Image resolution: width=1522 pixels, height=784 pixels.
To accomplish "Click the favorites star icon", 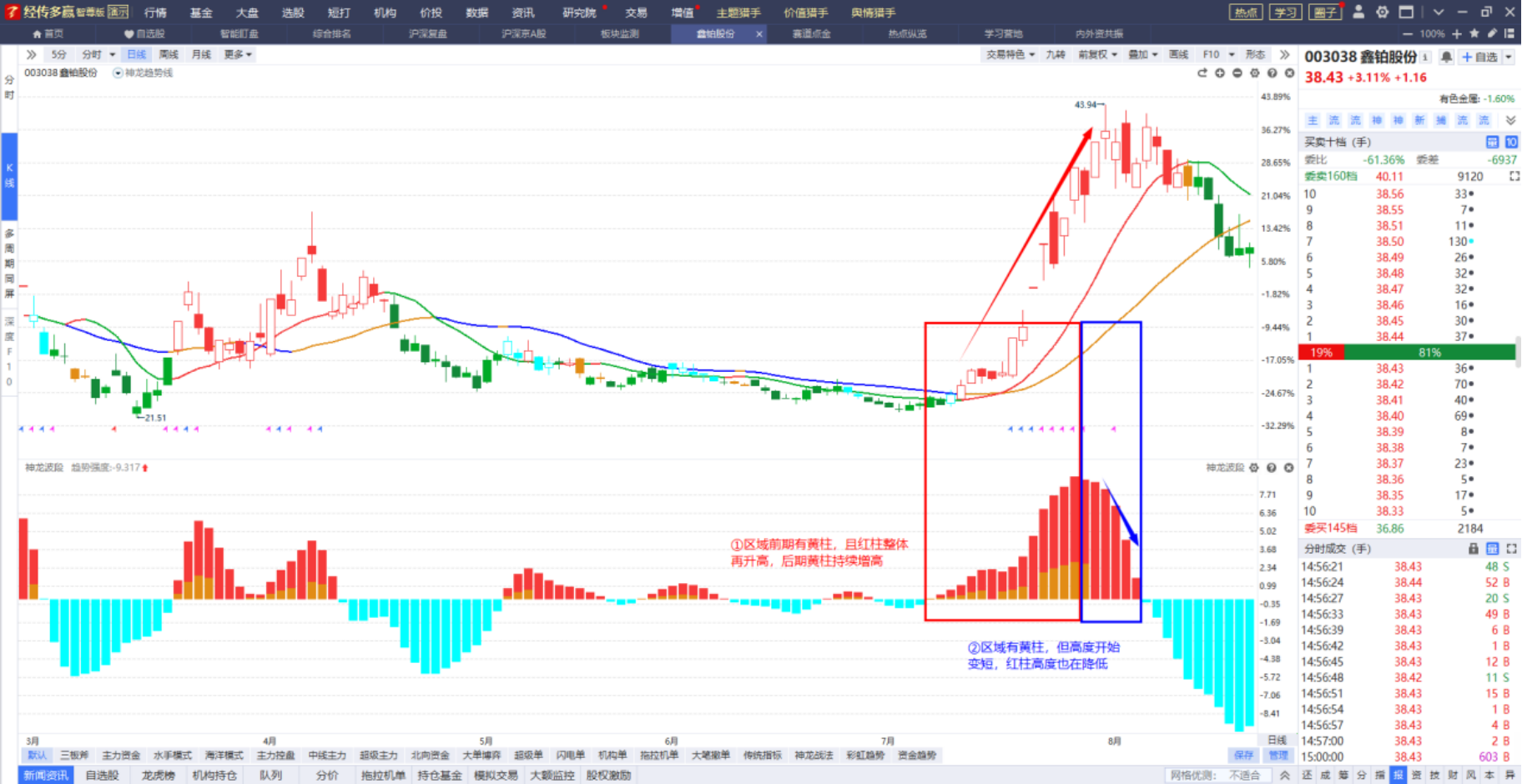I will click(x=1474, y=33).
